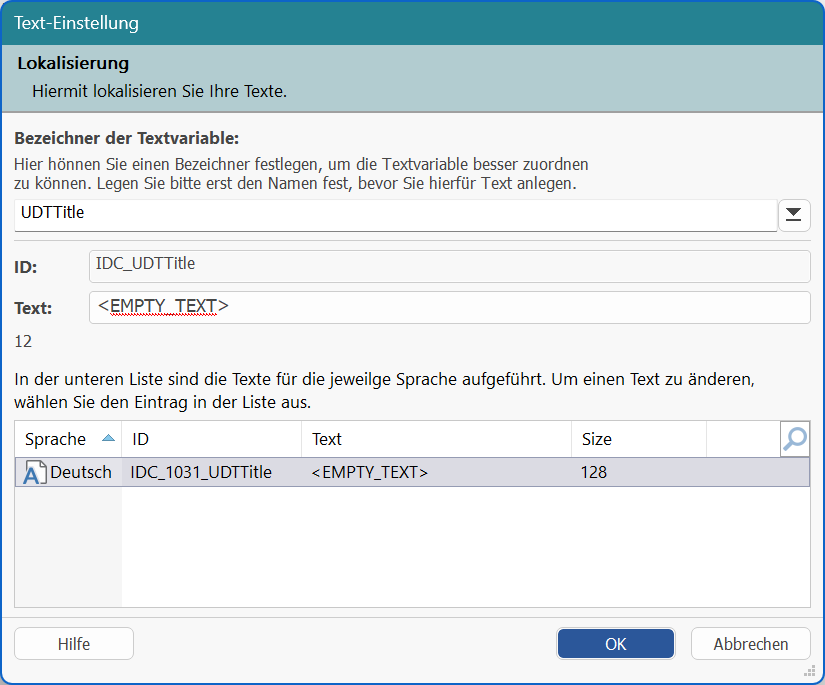
Task: Click the ID column header
Action: (212, 439)
